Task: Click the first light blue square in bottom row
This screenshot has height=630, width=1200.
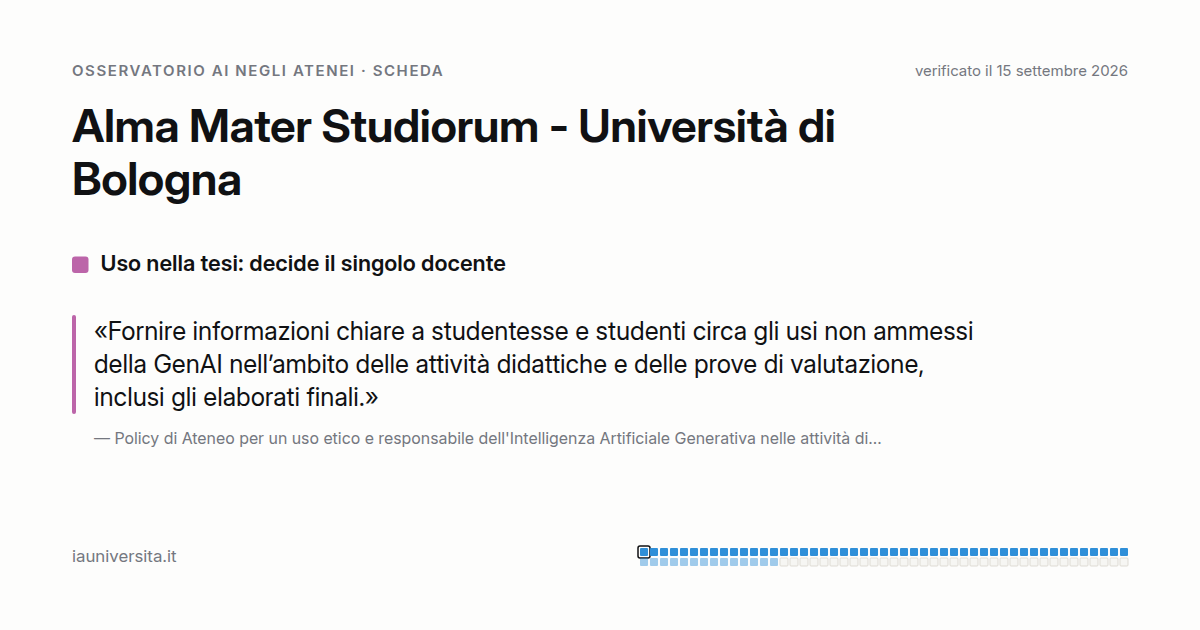Action: point(644,562)
